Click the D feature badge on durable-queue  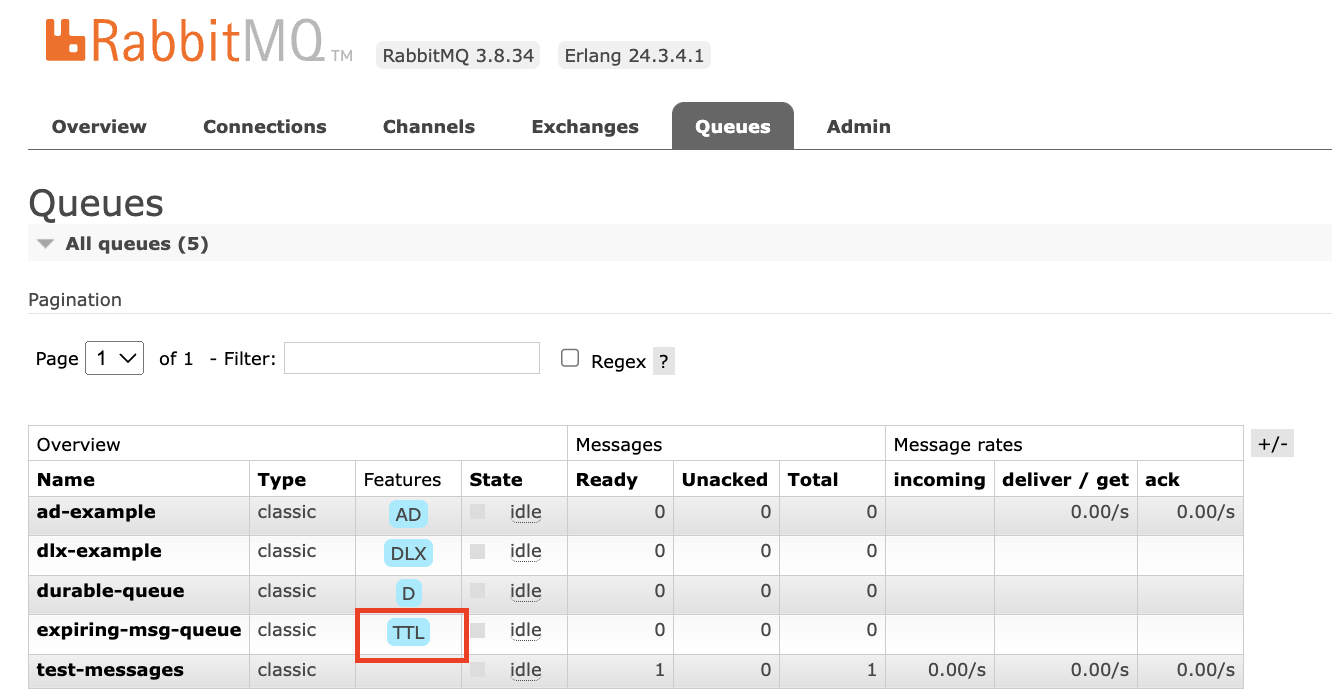click(x=408, y=593)
